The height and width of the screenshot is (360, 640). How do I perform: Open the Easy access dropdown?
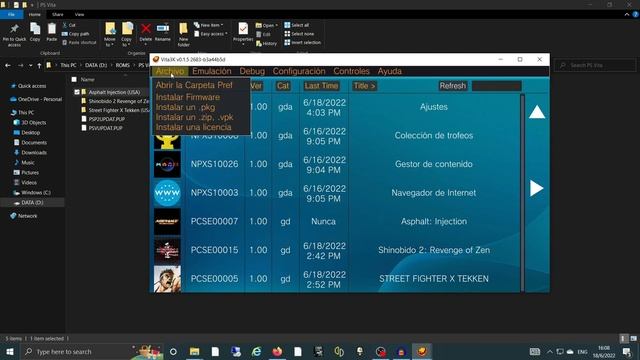point(211,34)
